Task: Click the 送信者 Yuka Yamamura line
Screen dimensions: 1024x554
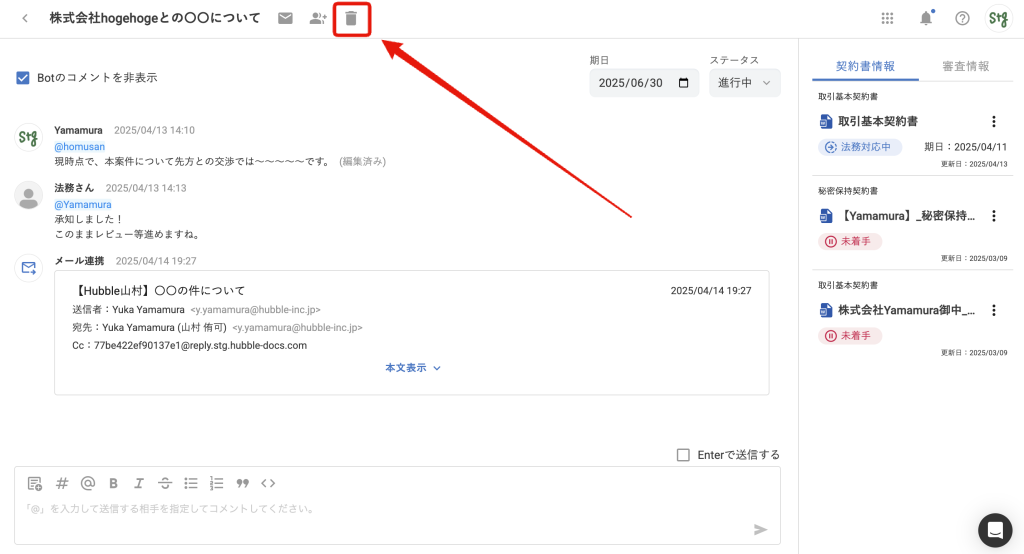Action: point(197,310)
